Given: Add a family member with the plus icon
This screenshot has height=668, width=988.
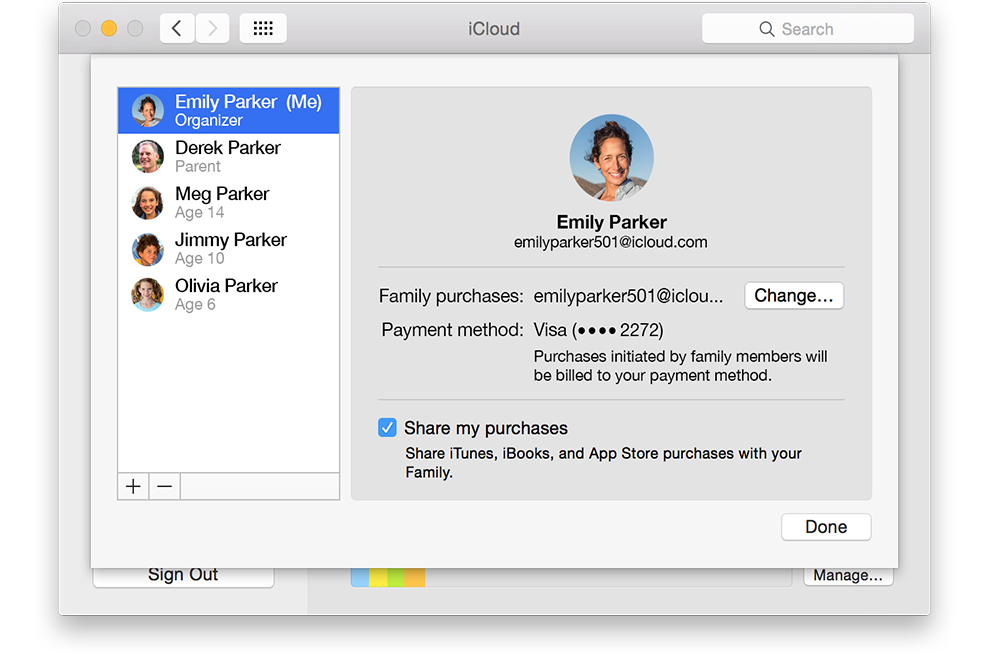Looking at the screenshot, I should tap(133, 486).
